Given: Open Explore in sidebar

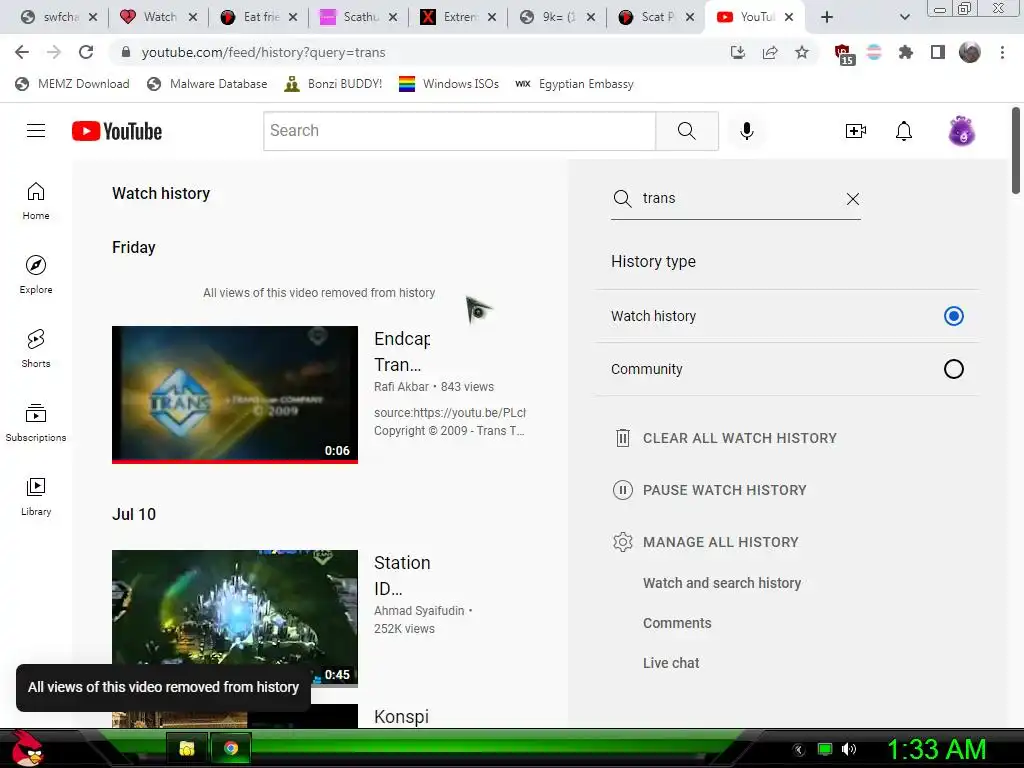Looking at the screenshot, I should pyautogui.click(x=36, y=275).
